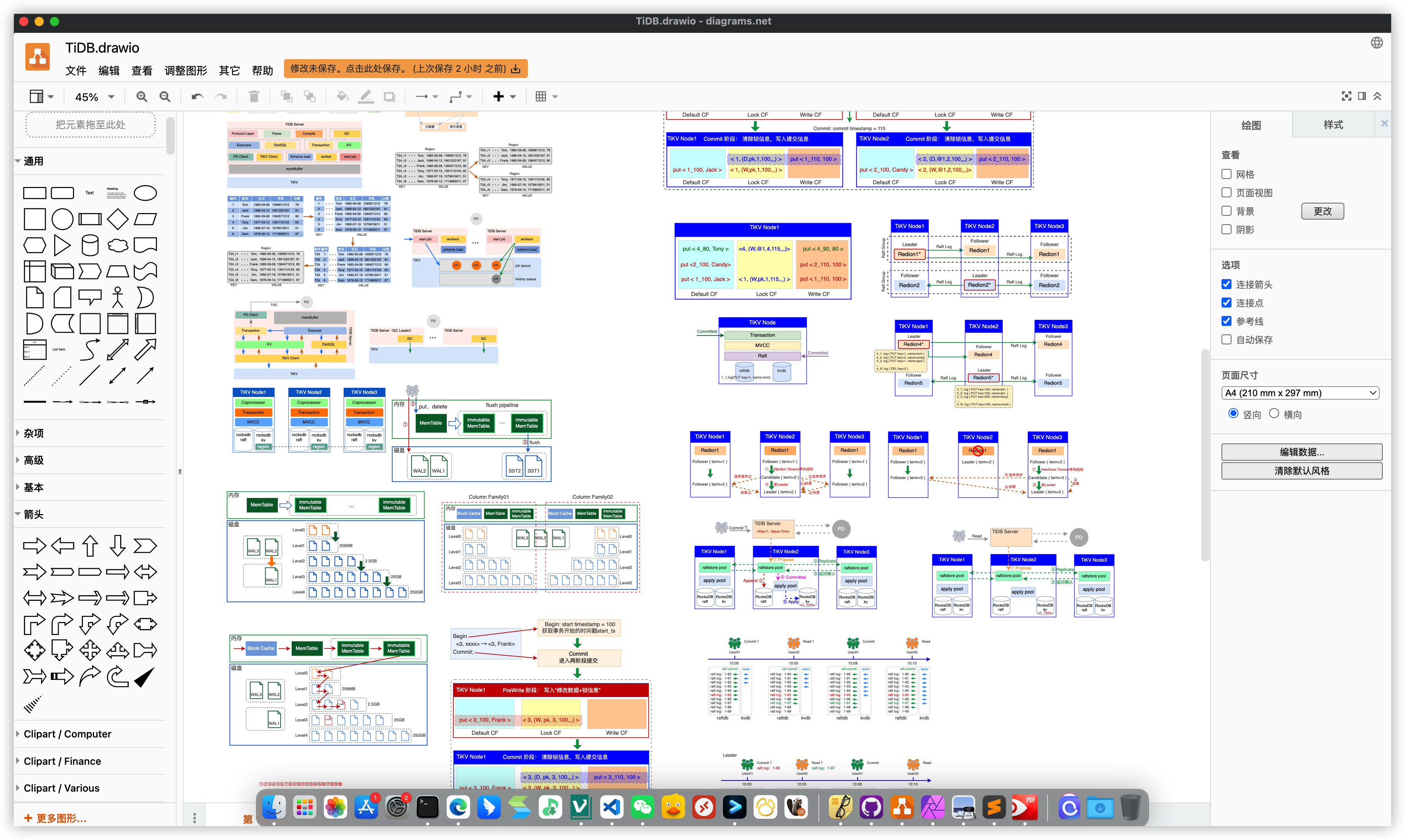Click the zoom out magnifier icon

tap(165, 97)
